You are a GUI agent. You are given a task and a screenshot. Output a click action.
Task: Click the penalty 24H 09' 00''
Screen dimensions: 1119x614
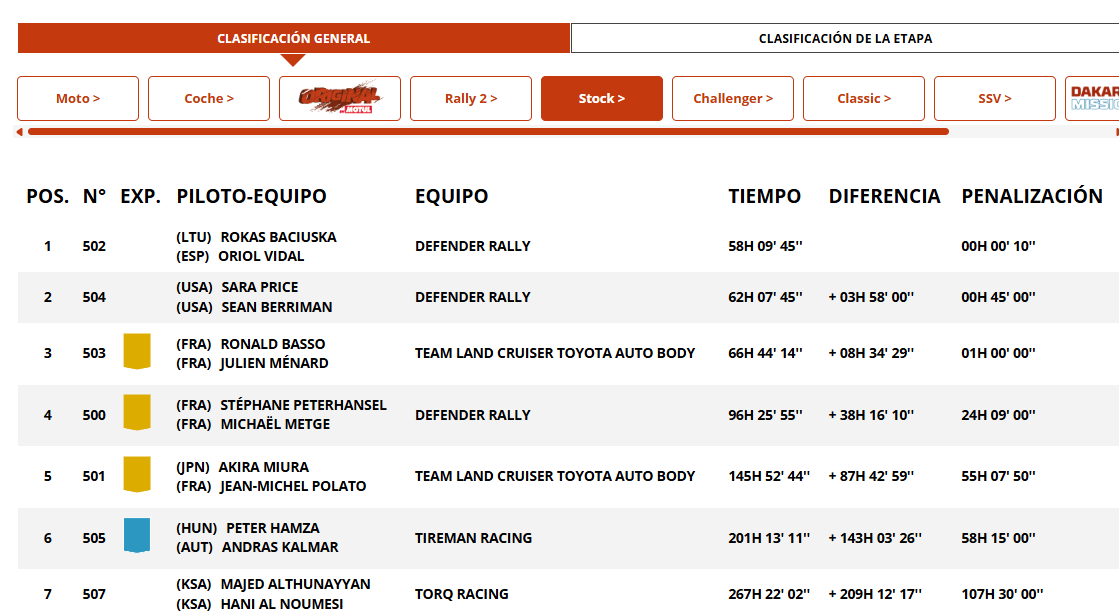click(998, 416)
